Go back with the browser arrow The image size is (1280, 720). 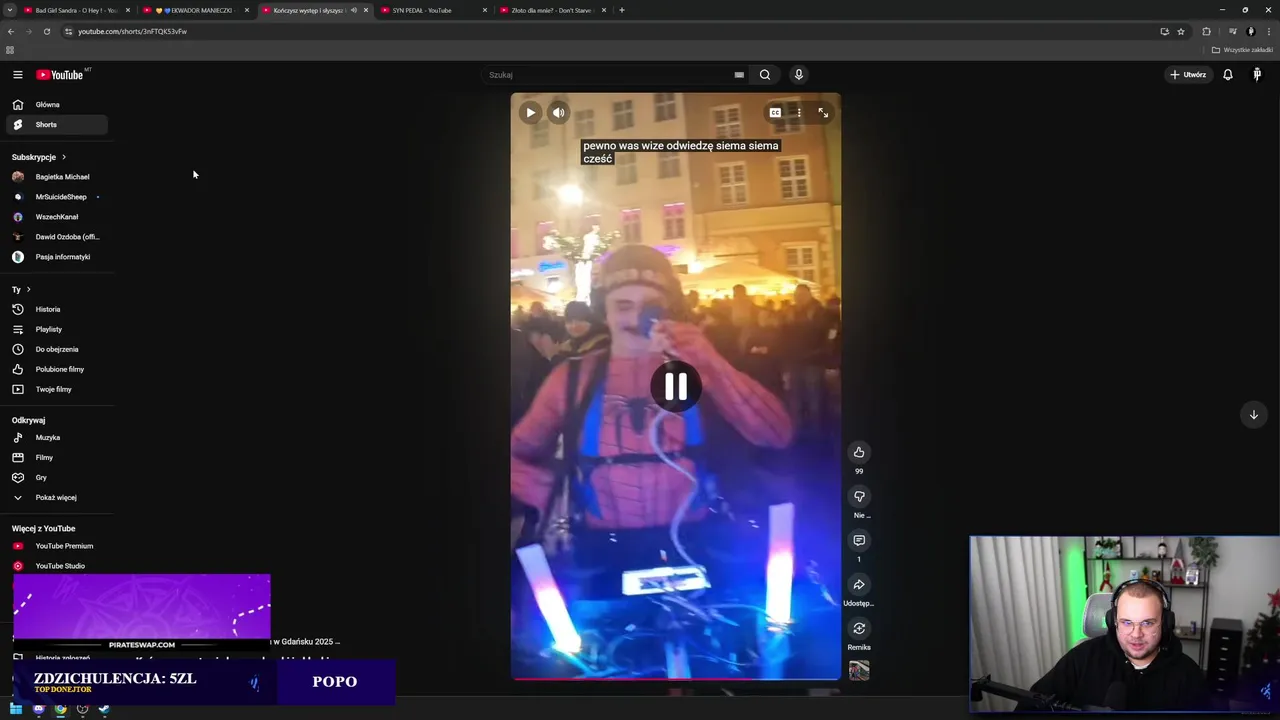(11, 31)
